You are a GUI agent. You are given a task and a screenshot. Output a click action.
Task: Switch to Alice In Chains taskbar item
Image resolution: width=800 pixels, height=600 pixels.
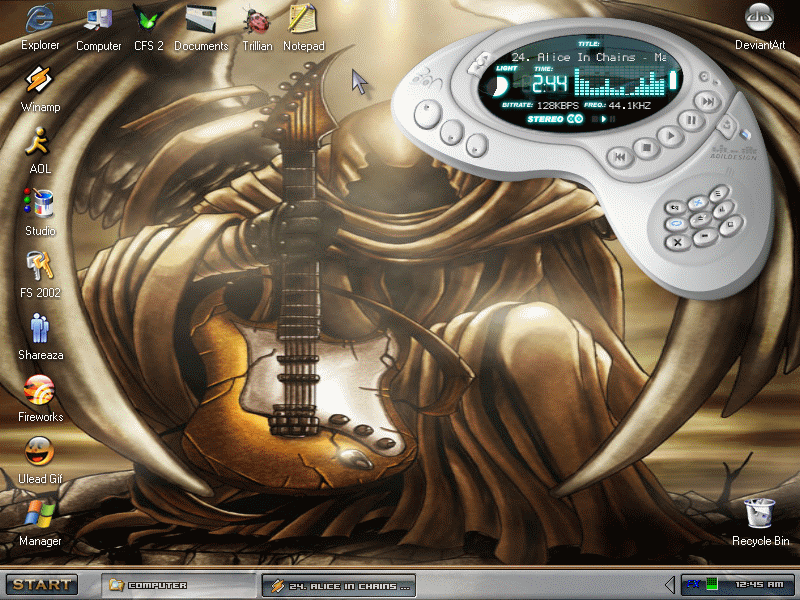click(339, 586)
